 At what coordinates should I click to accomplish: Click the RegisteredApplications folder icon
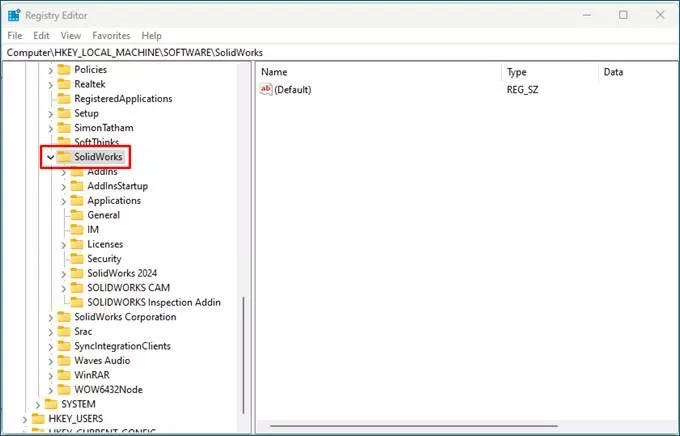click(x=64, y=98)
